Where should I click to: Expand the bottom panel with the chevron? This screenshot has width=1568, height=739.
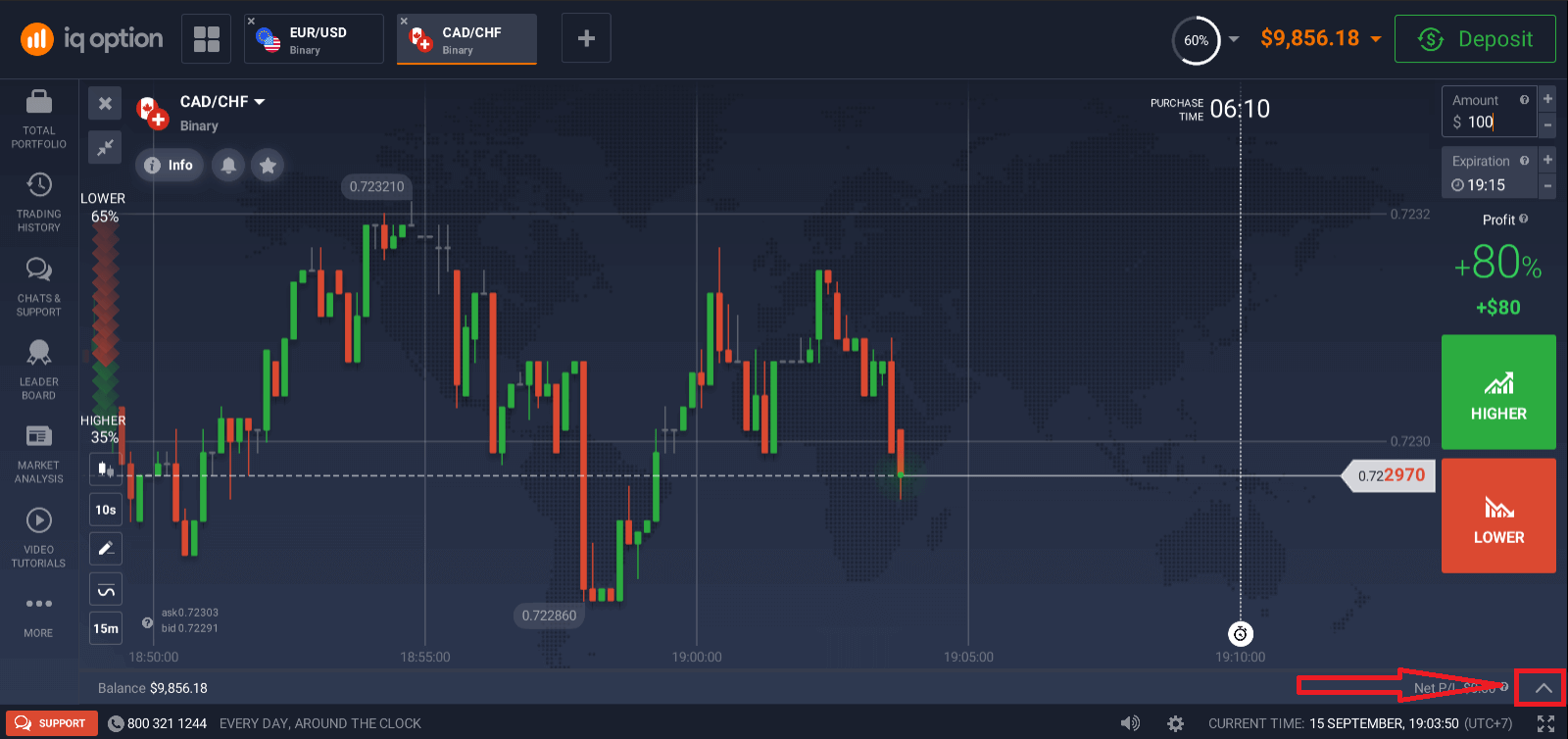[x=1543, y=688]
